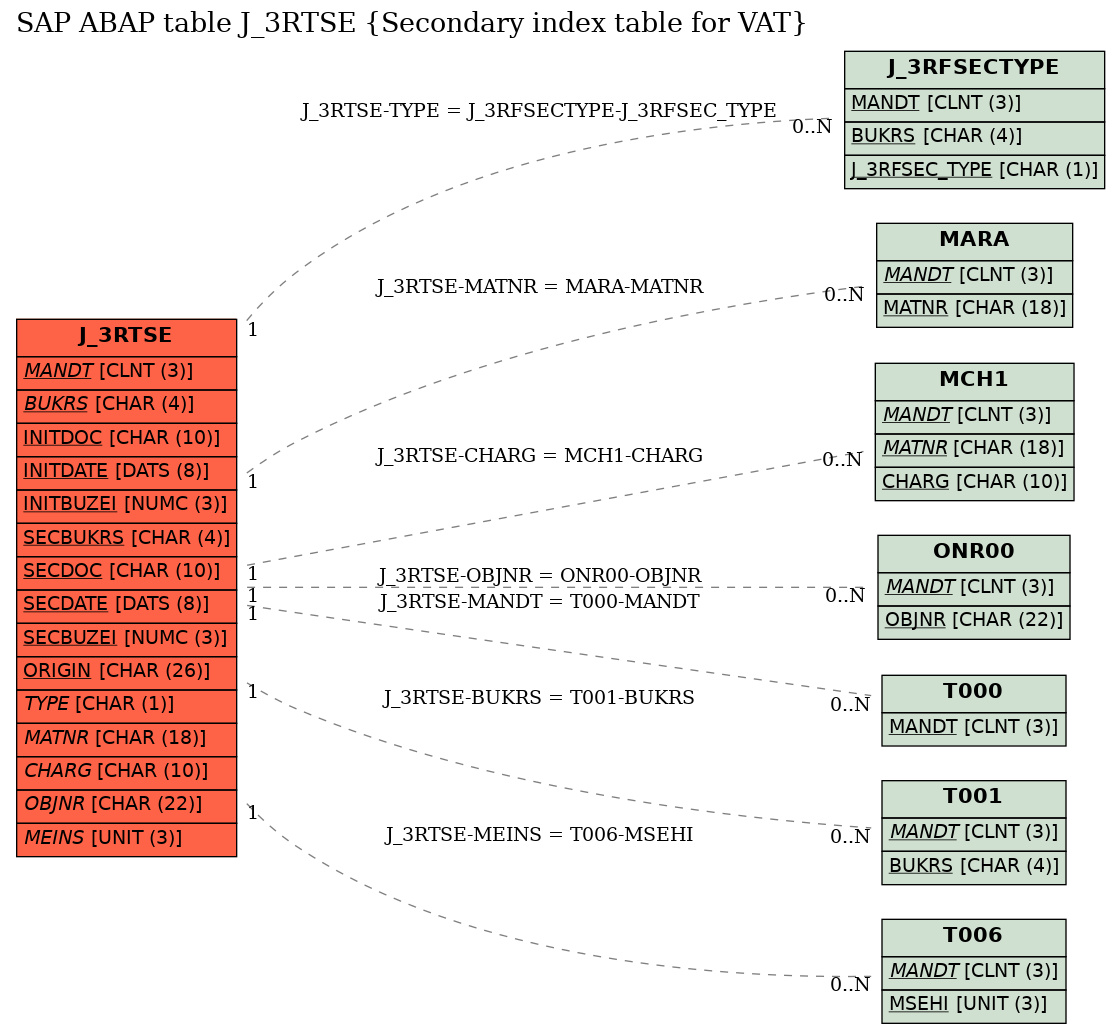Click relation label J_3RTSE-OBJNR = ONR00-OBJNR

[x=539, y=576]
